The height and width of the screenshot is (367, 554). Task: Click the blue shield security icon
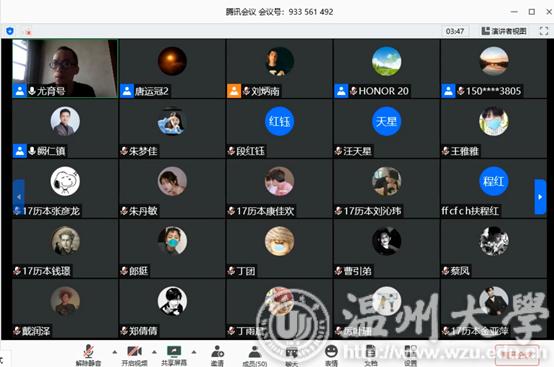pyautogui.click(x=10, y=31)
